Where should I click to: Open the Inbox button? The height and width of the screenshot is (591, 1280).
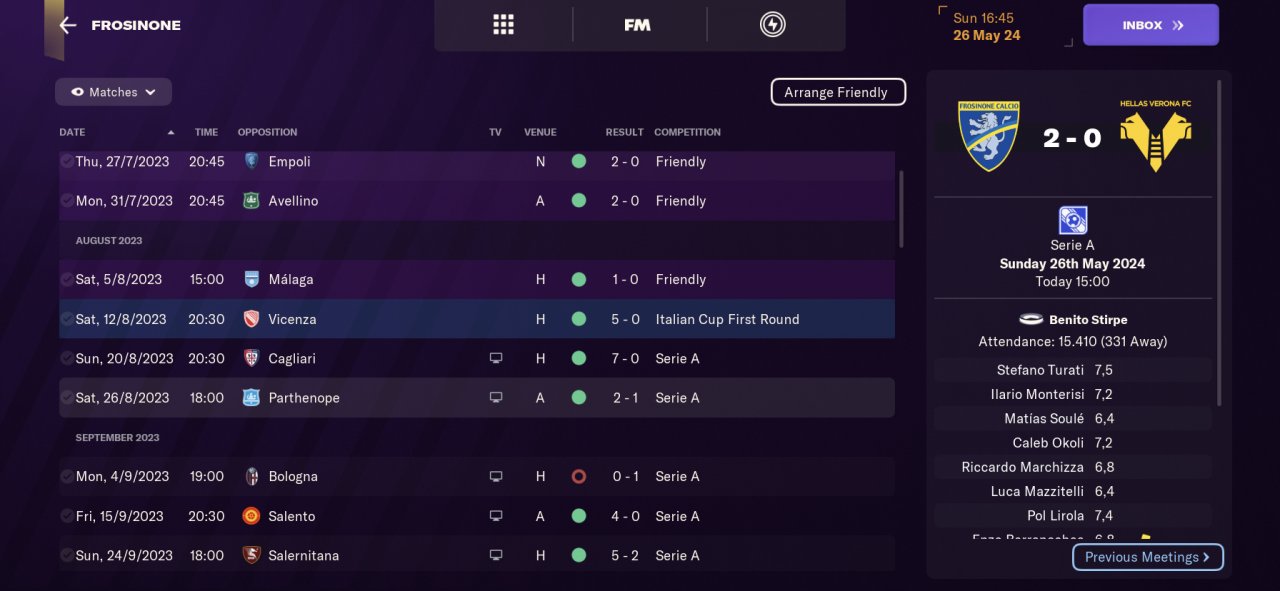pyautogui.click(x=1150, y=25)
